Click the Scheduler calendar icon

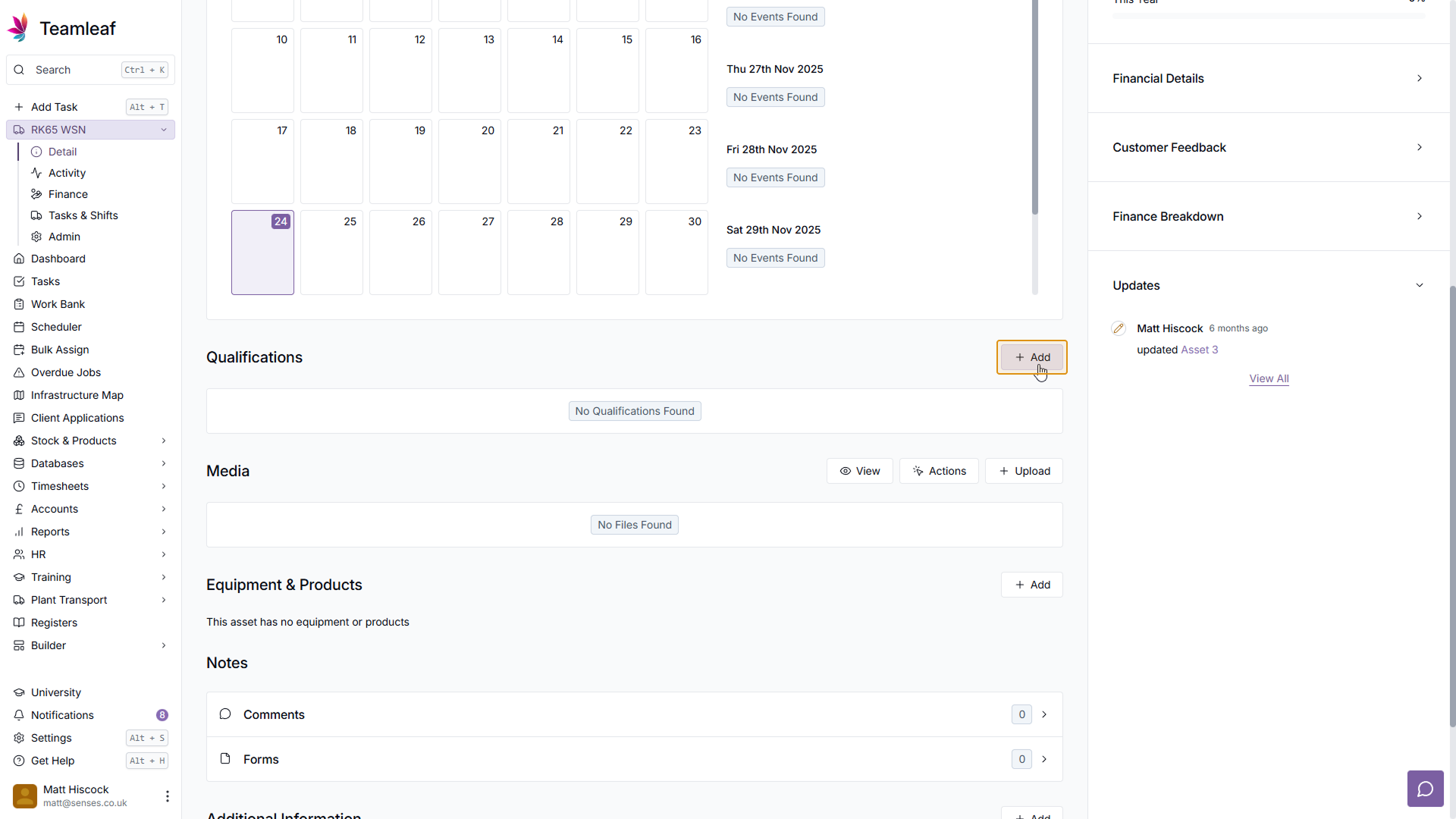tap(19, 327)
